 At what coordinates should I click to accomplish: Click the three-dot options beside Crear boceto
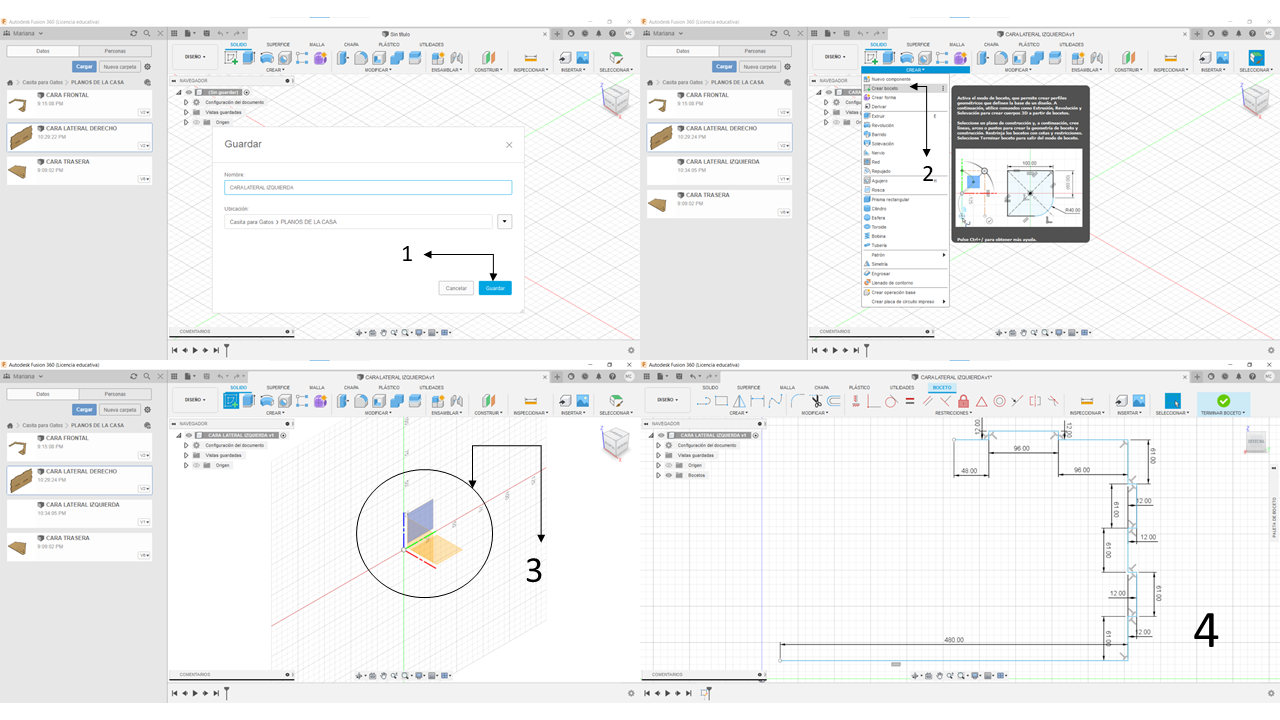coord(943,88)
